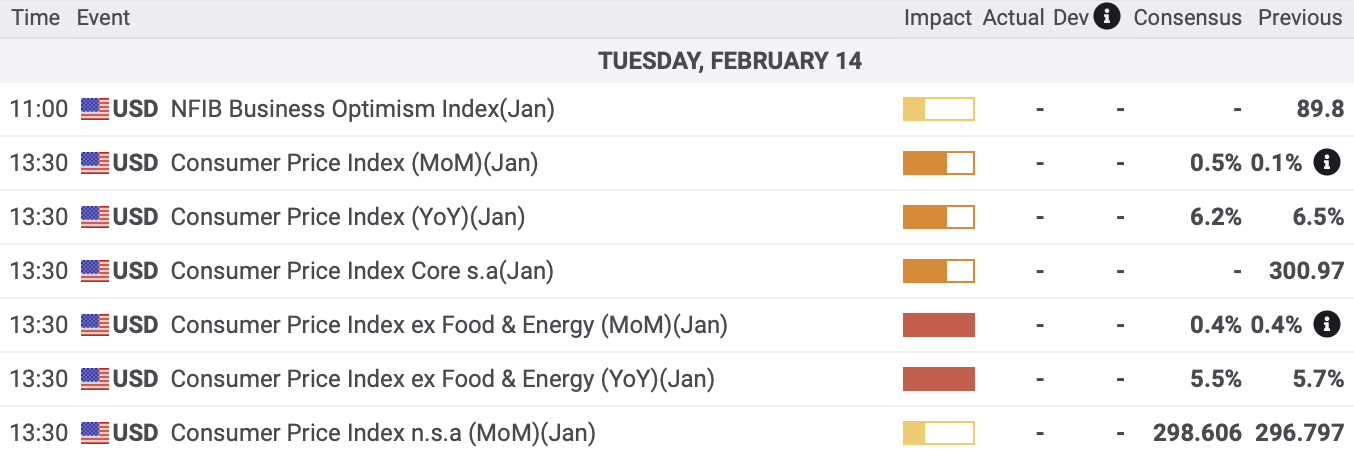Expand Consumer Price Index (MoM)(Jan) event
Viewport: 1354px width, 458px height.
point(355,163)
